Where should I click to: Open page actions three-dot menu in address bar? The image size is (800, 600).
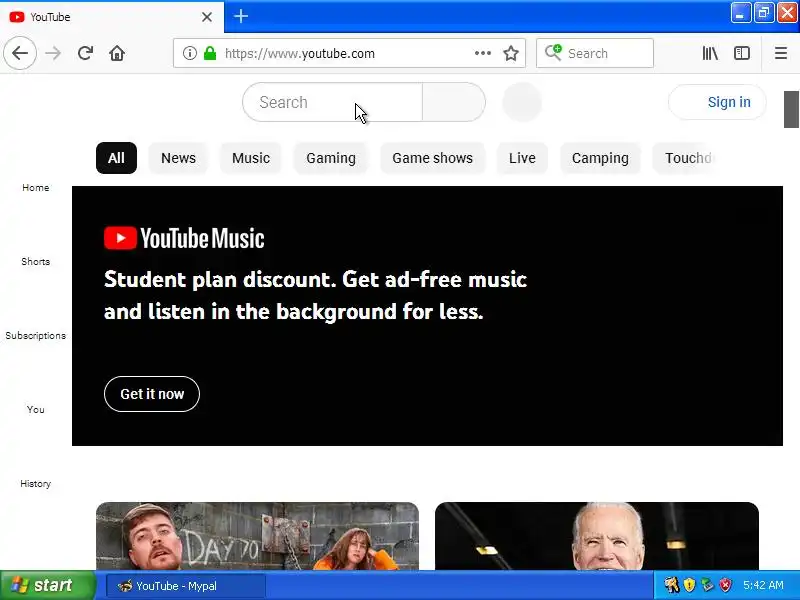point(482,53)
